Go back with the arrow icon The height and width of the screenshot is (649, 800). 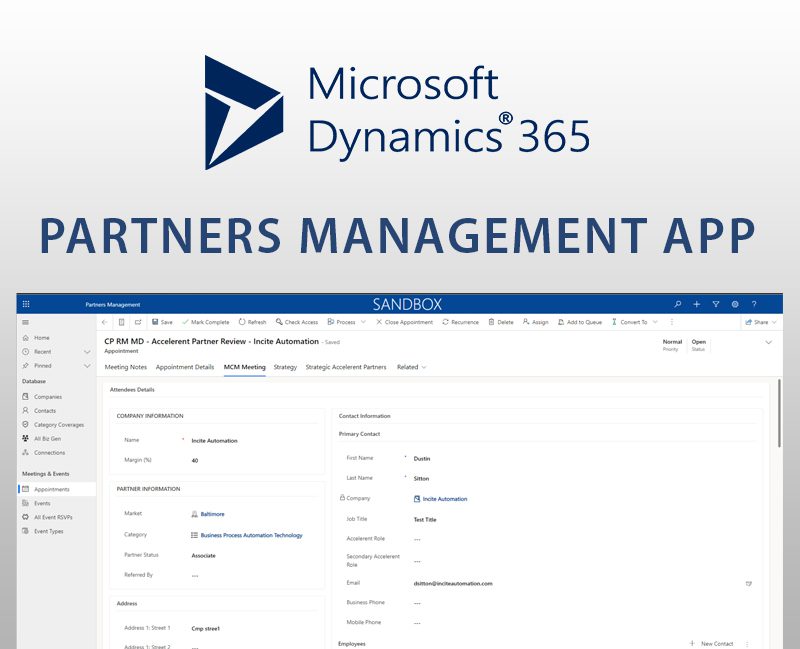pos(105,322)
